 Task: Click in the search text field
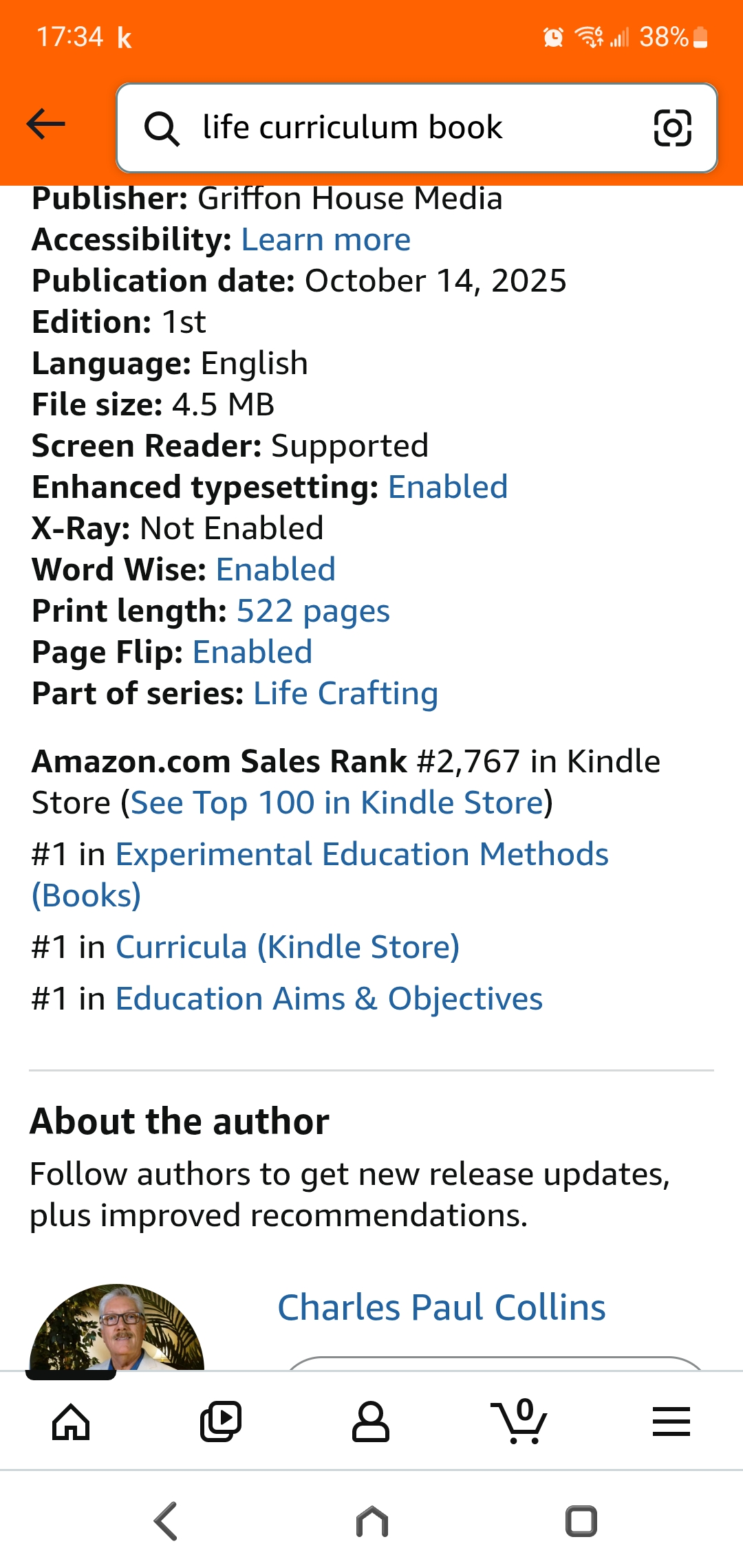pyautogui.click(x=413, y=128)
